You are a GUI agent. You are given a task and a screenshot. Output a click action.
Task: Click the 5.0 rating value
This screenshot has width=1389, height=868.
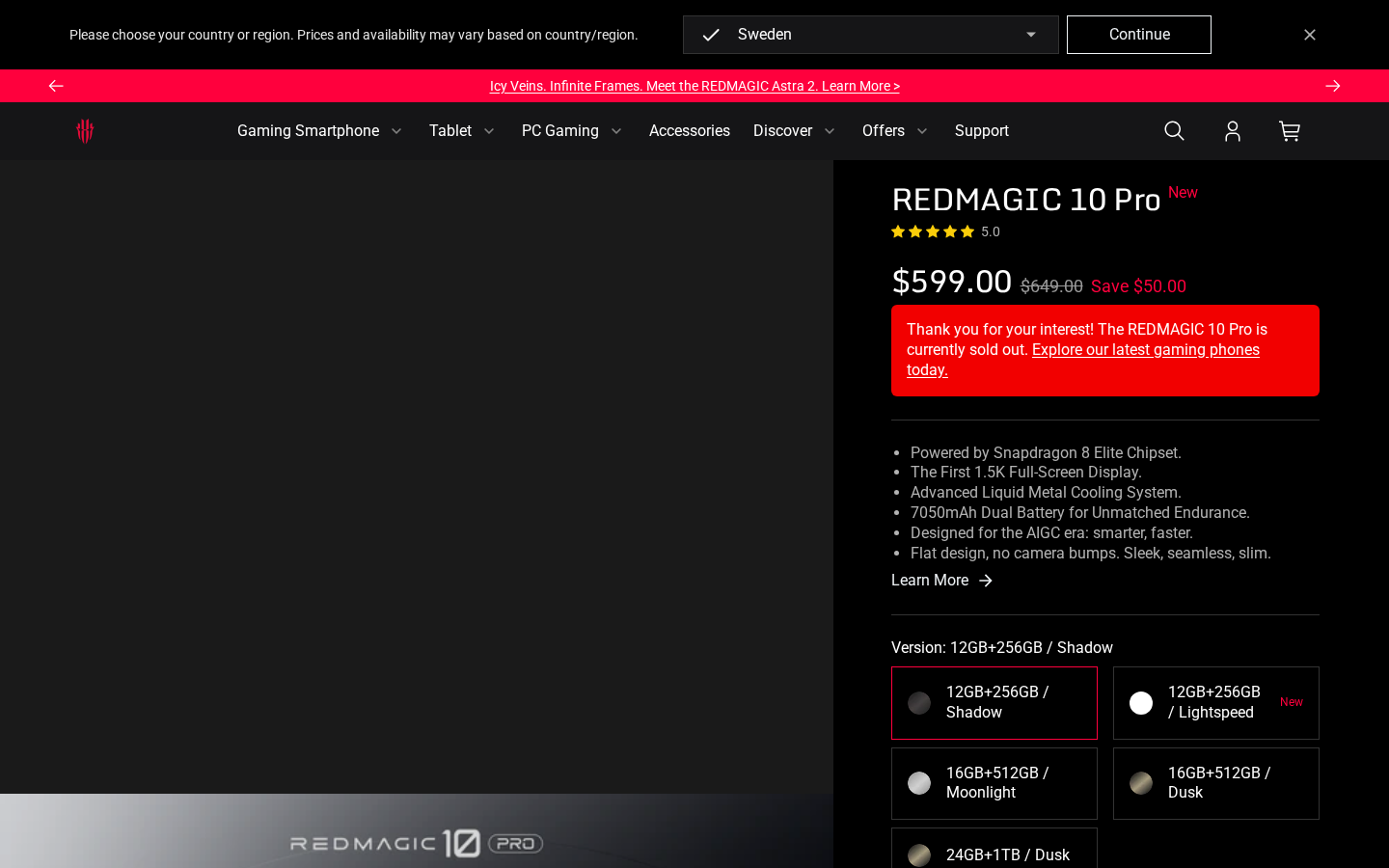(x=991, y=231)
